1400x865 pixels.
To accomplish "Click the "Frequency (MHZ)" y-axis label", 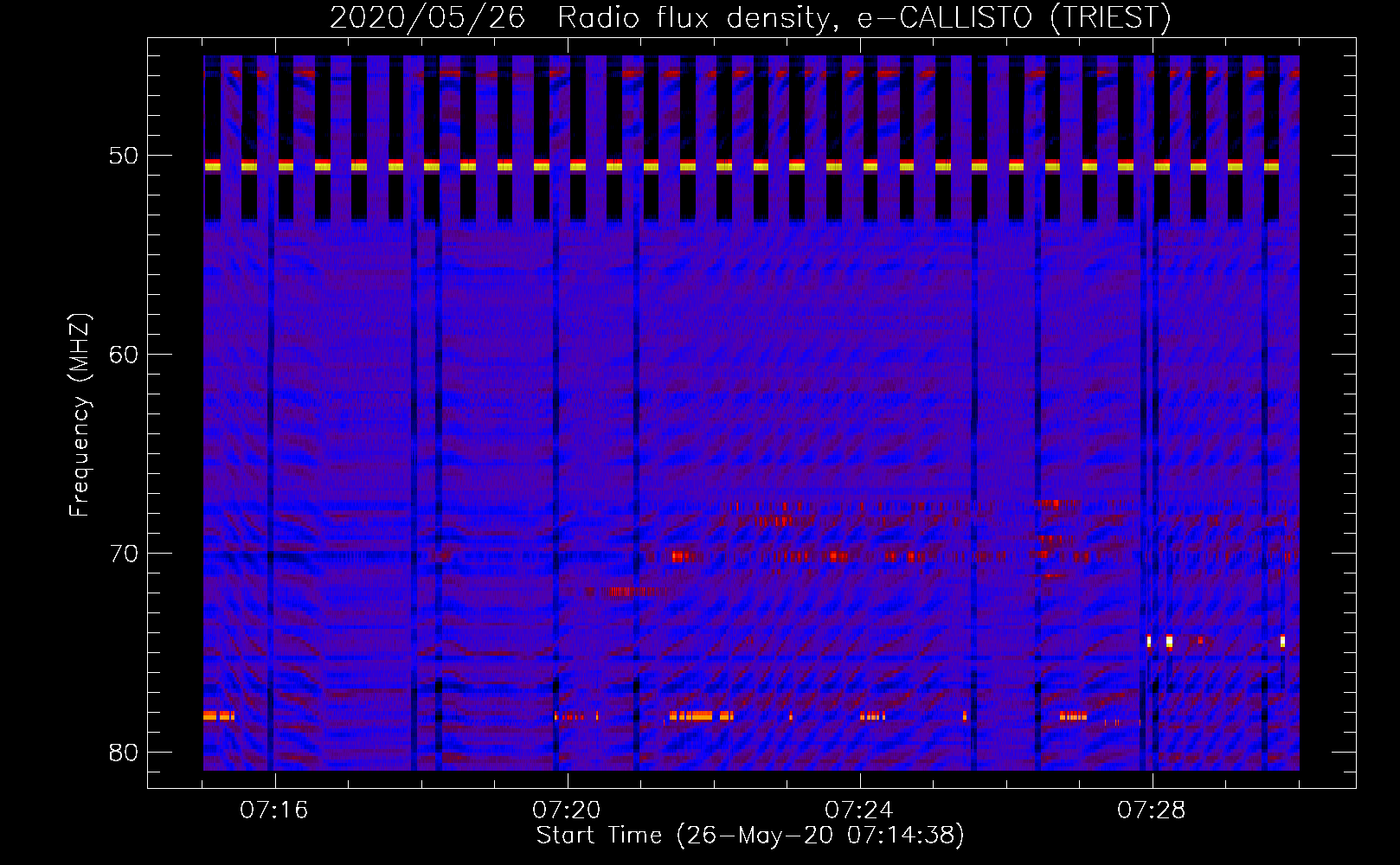I will pyautogui.click(x=80, y=415).
